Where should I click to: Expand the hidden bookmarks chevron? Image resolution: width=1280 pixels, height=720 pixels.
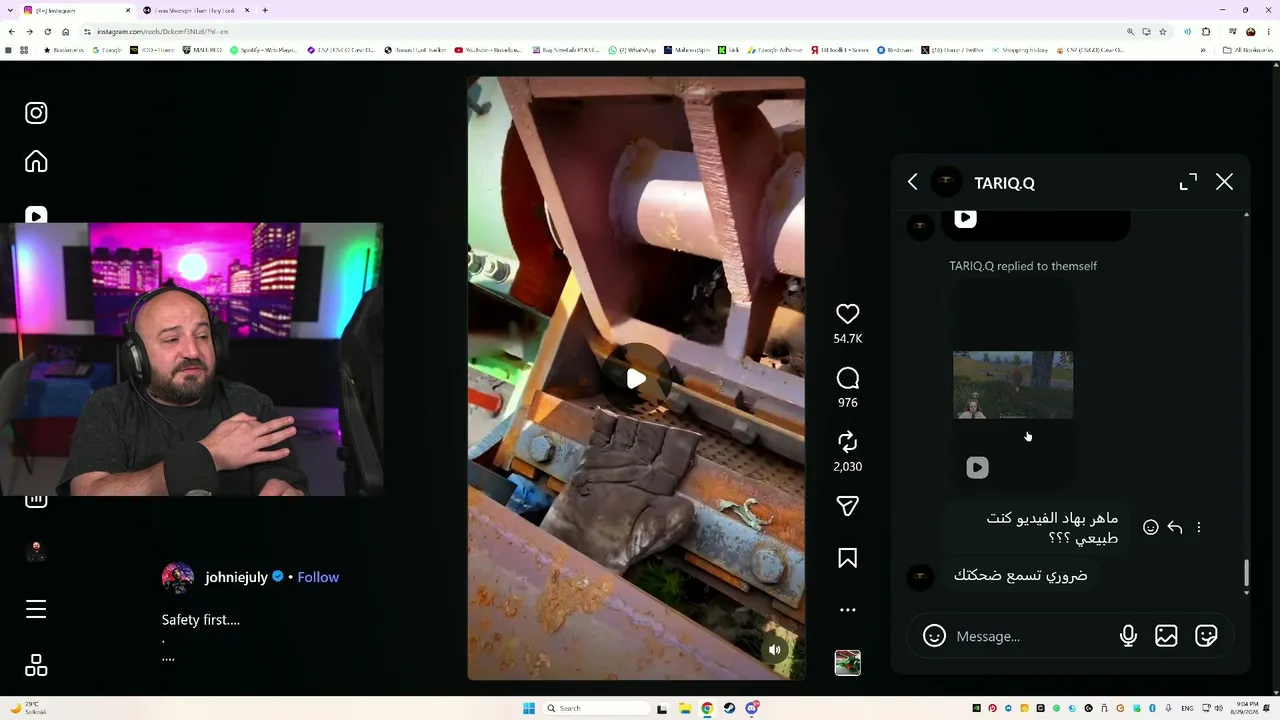[1203, 50]
